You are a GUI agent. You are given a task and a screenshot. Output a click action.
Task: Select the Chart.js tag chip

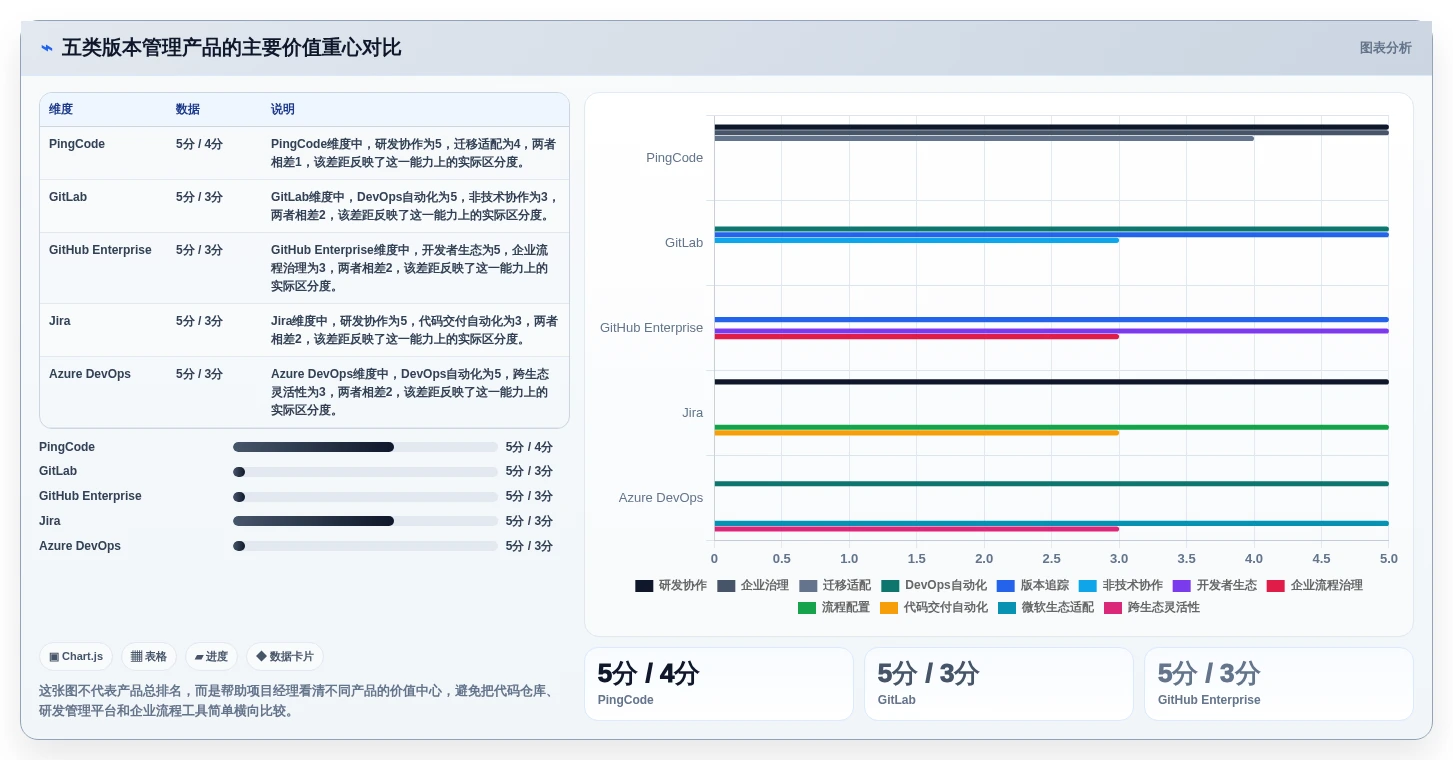76,657
